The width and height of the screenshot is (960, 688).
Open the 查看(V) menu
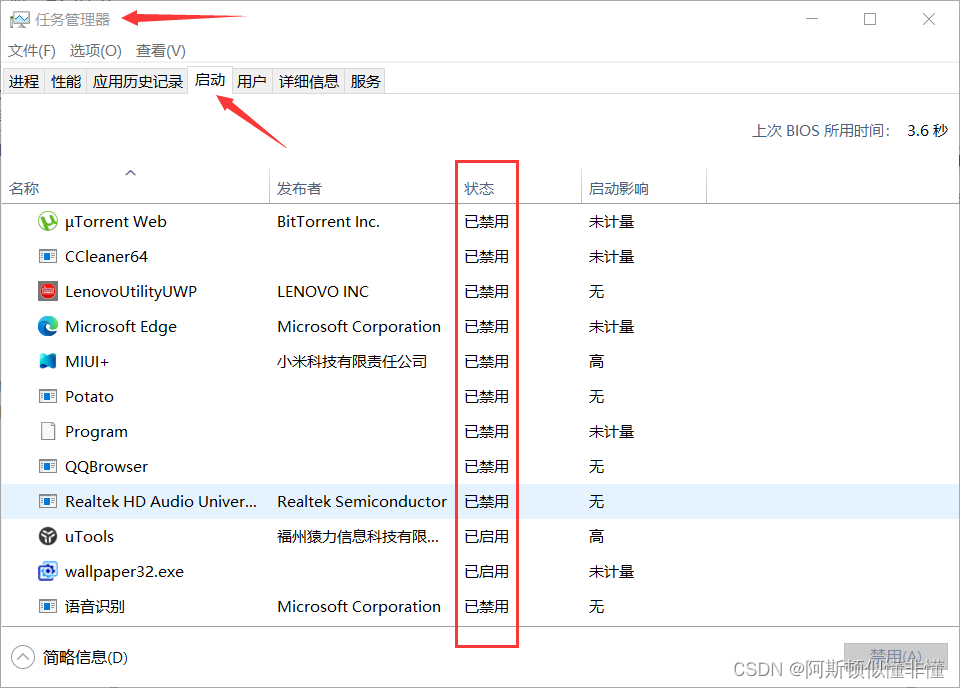coord(160,51)
